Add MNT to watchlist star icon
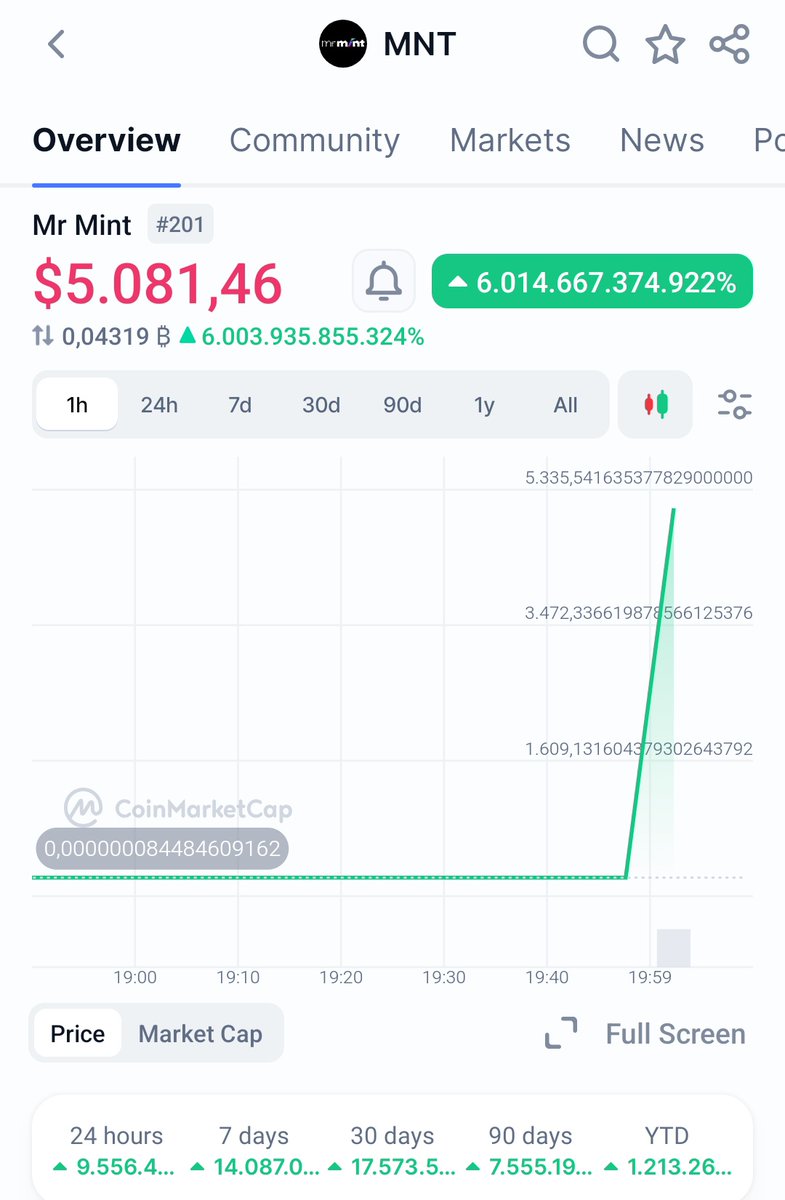 [x=665, y=45]
